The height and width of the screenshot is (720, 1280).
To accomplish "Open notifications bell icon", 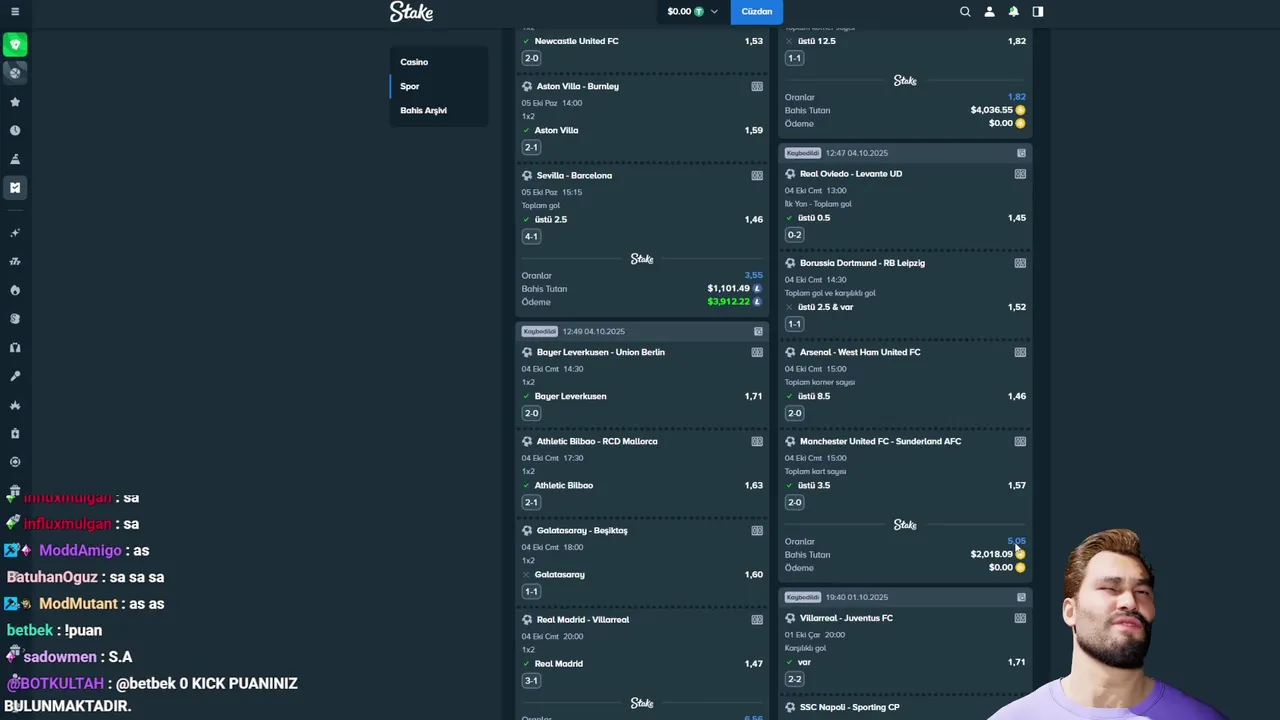I will pos(1013,12).
